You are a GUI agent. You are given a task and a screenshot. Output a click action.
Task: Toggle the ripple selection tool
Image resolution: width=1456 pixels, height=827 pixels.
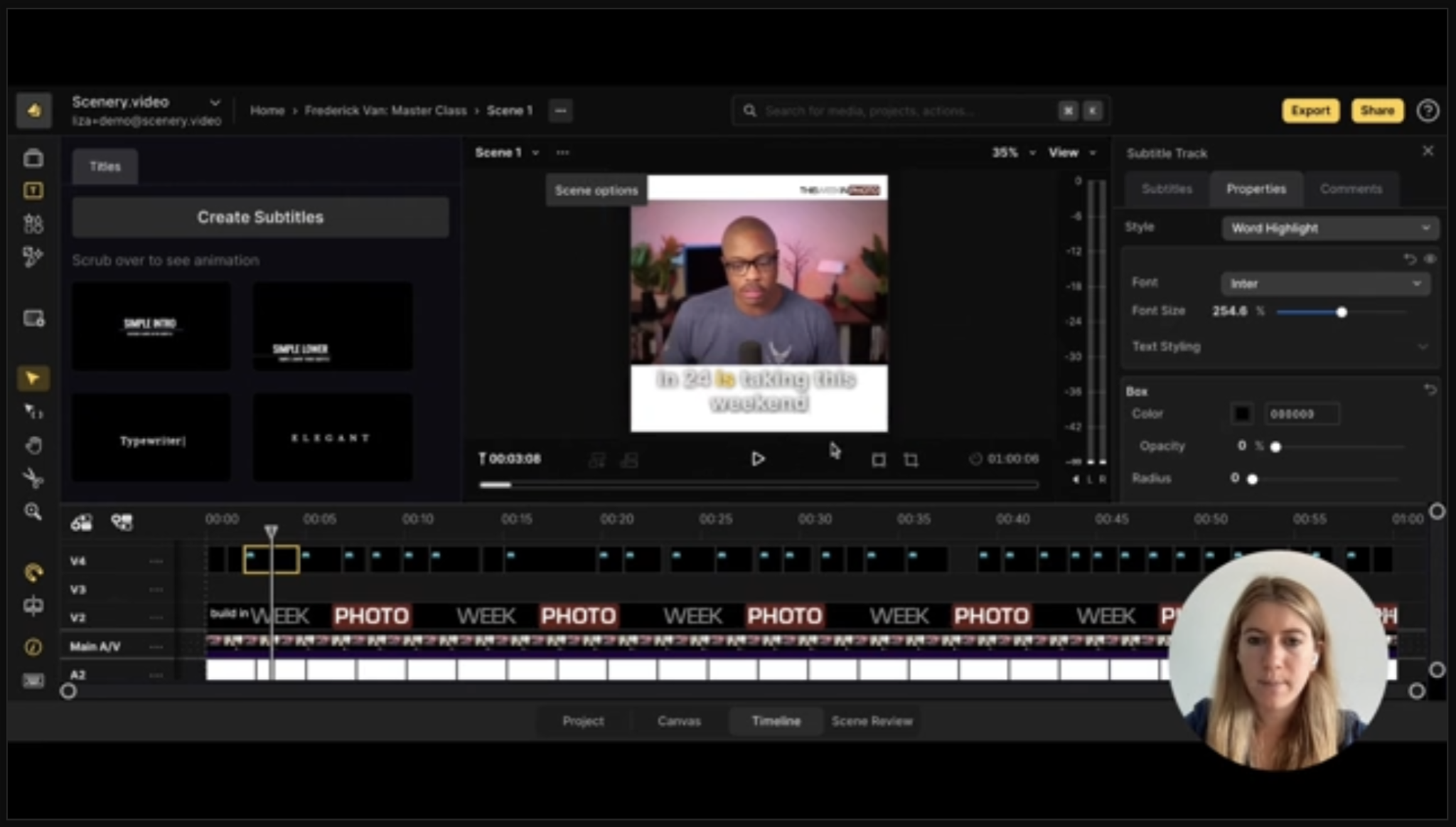coord(33,412)
